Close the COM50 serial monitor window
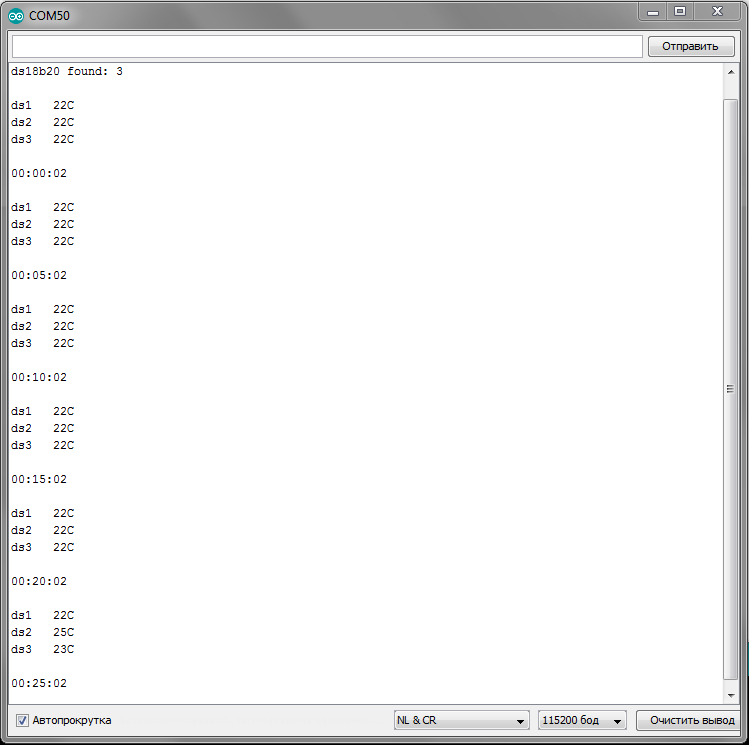Image resolution: width=749 pixels, height=745 pixels. coord(717,11)
